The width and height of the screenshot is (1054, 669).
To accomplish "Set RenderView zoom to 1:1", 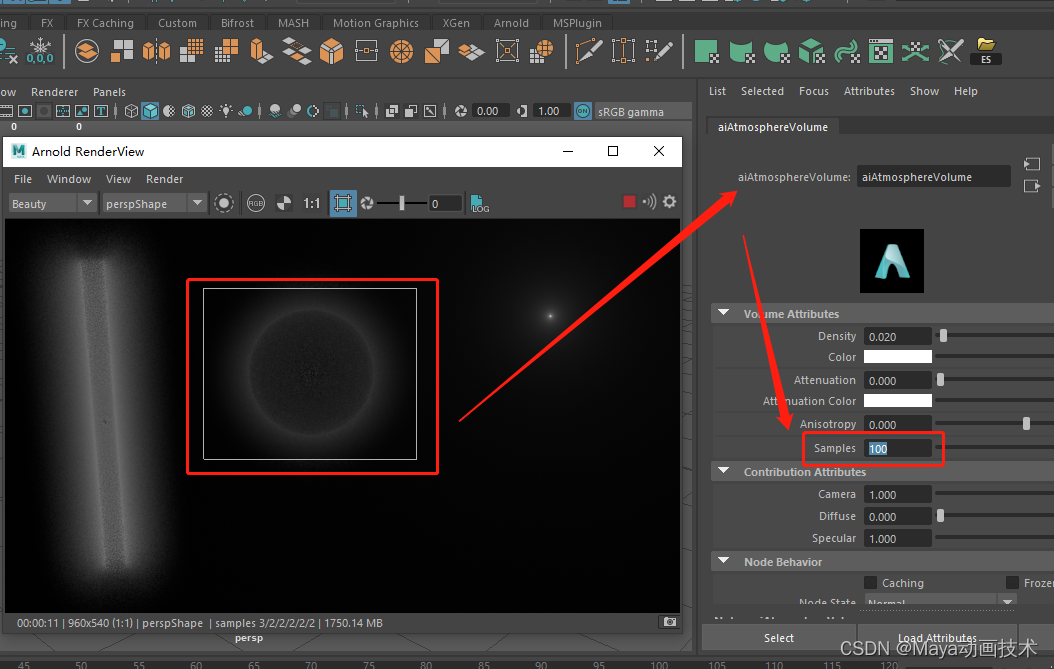I will [312, 203].
